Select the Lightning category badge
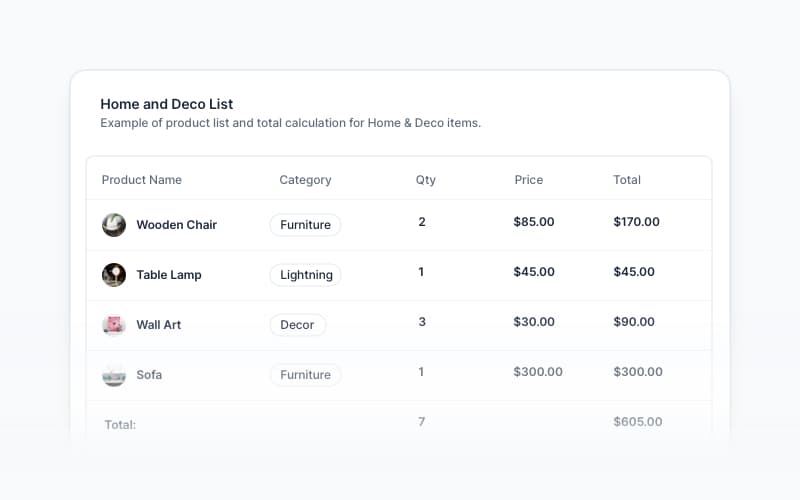Screen dimensions: 800x500 point(305,275)
